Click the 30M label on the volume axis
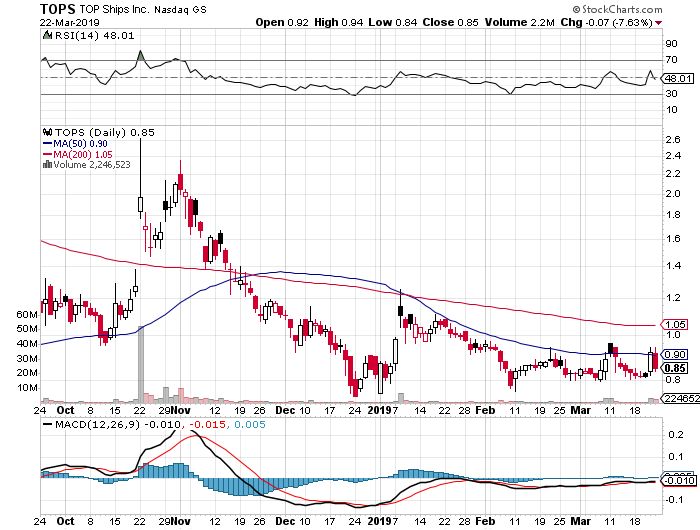The image size is (700, 530). click(x=27, y=359)
